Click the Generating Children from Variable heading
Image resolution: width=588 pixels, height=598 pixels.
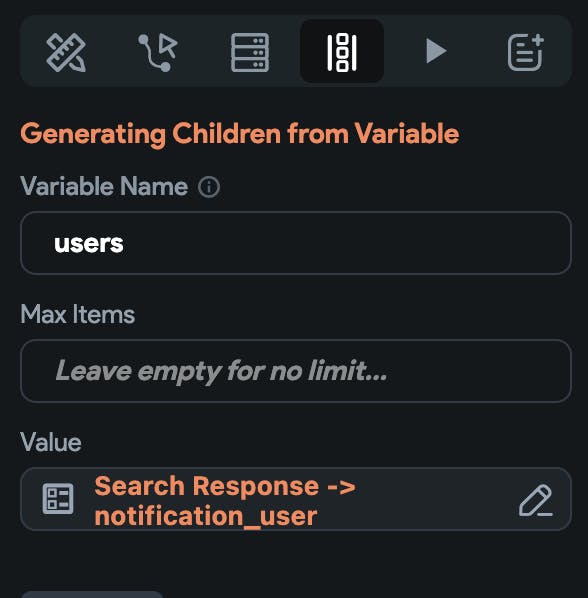[239, 134]
